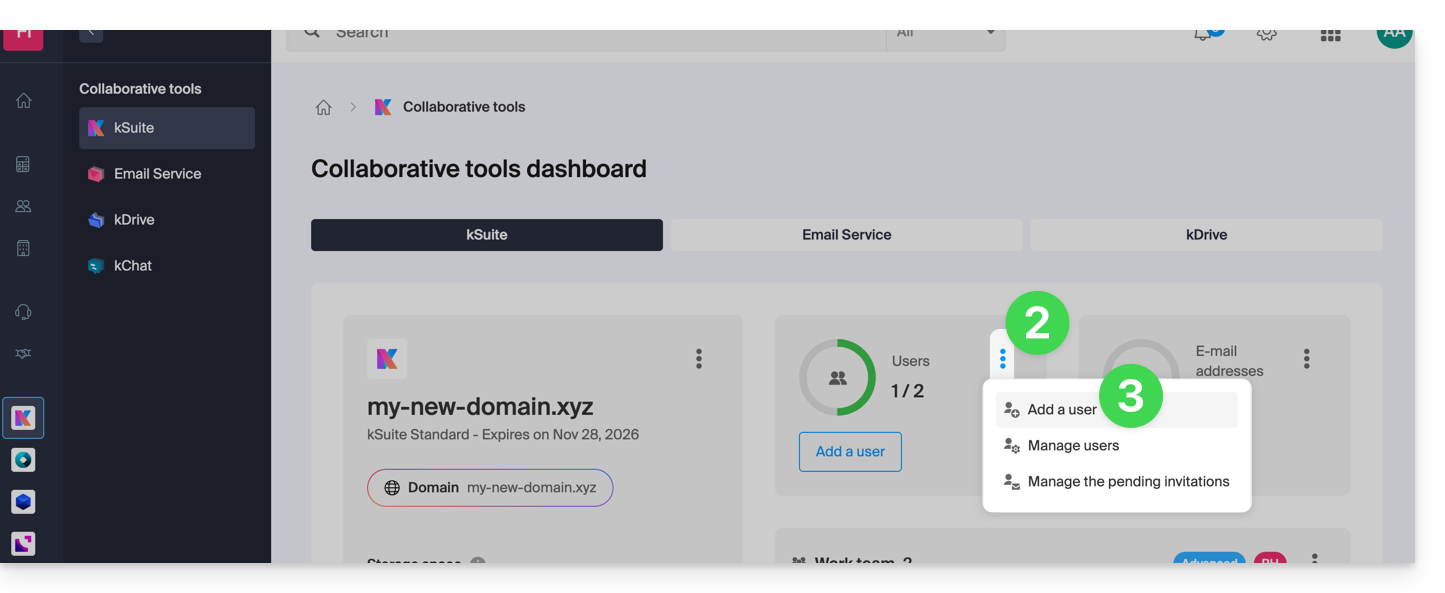Choose 'Manage the pending invitations' menu entry
This screenshot has width=1445, height=593.
tap(1128, 482)
